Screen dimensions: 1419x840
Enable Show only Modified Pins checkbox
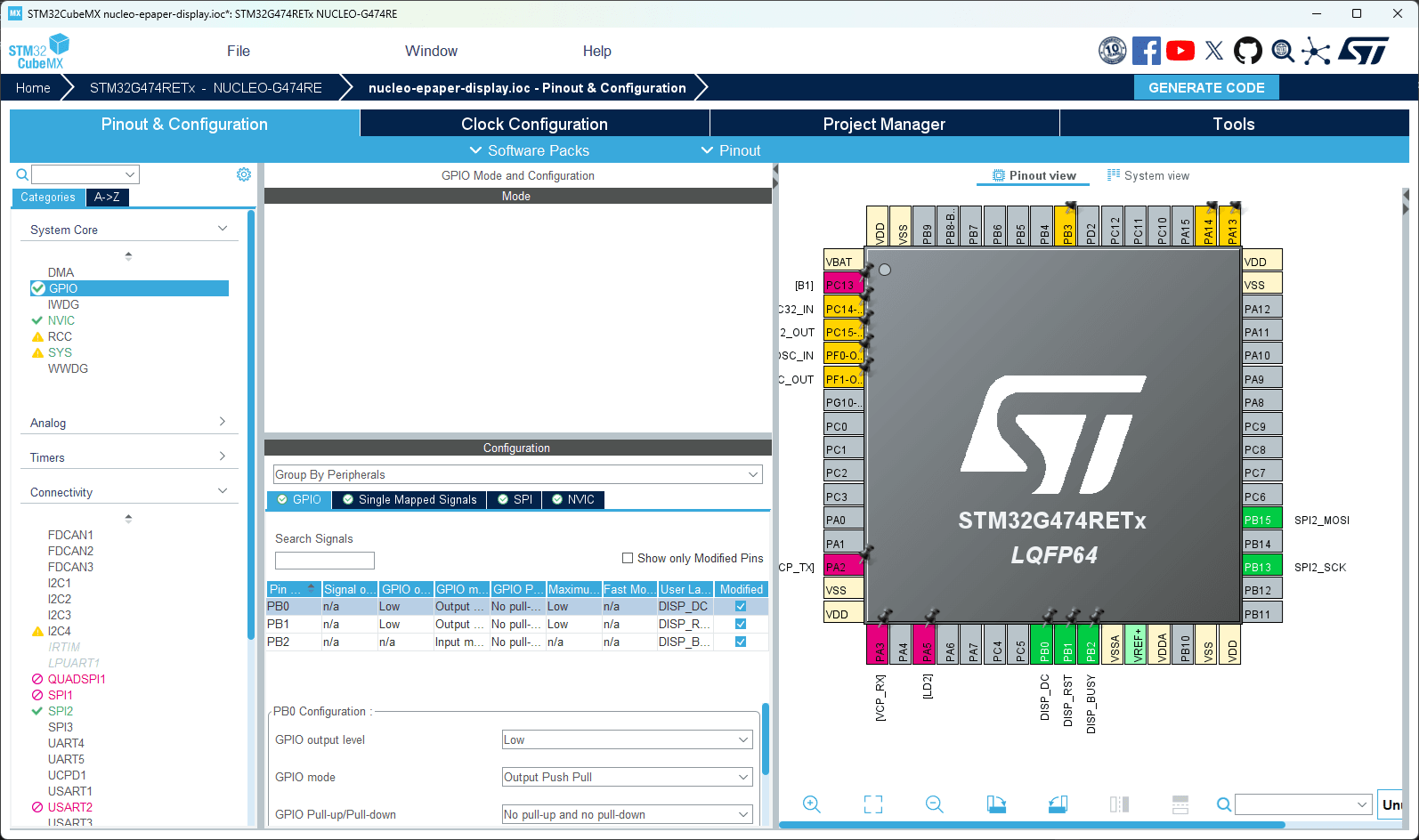pos(628,558)
